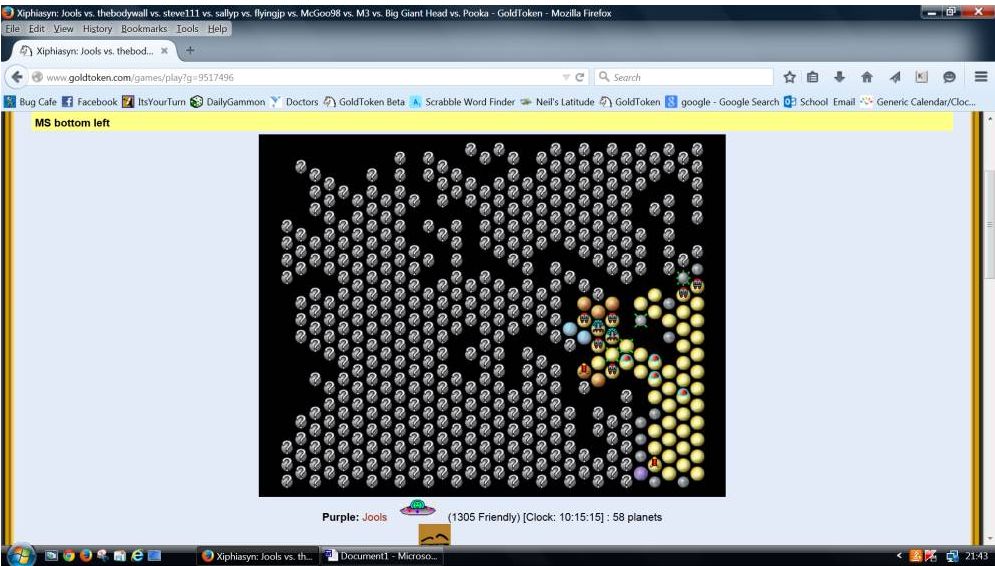The height and width of the screenshot is (566, 995).
Task: Open the Firefox hamburger menu
Action: [980, 77]
